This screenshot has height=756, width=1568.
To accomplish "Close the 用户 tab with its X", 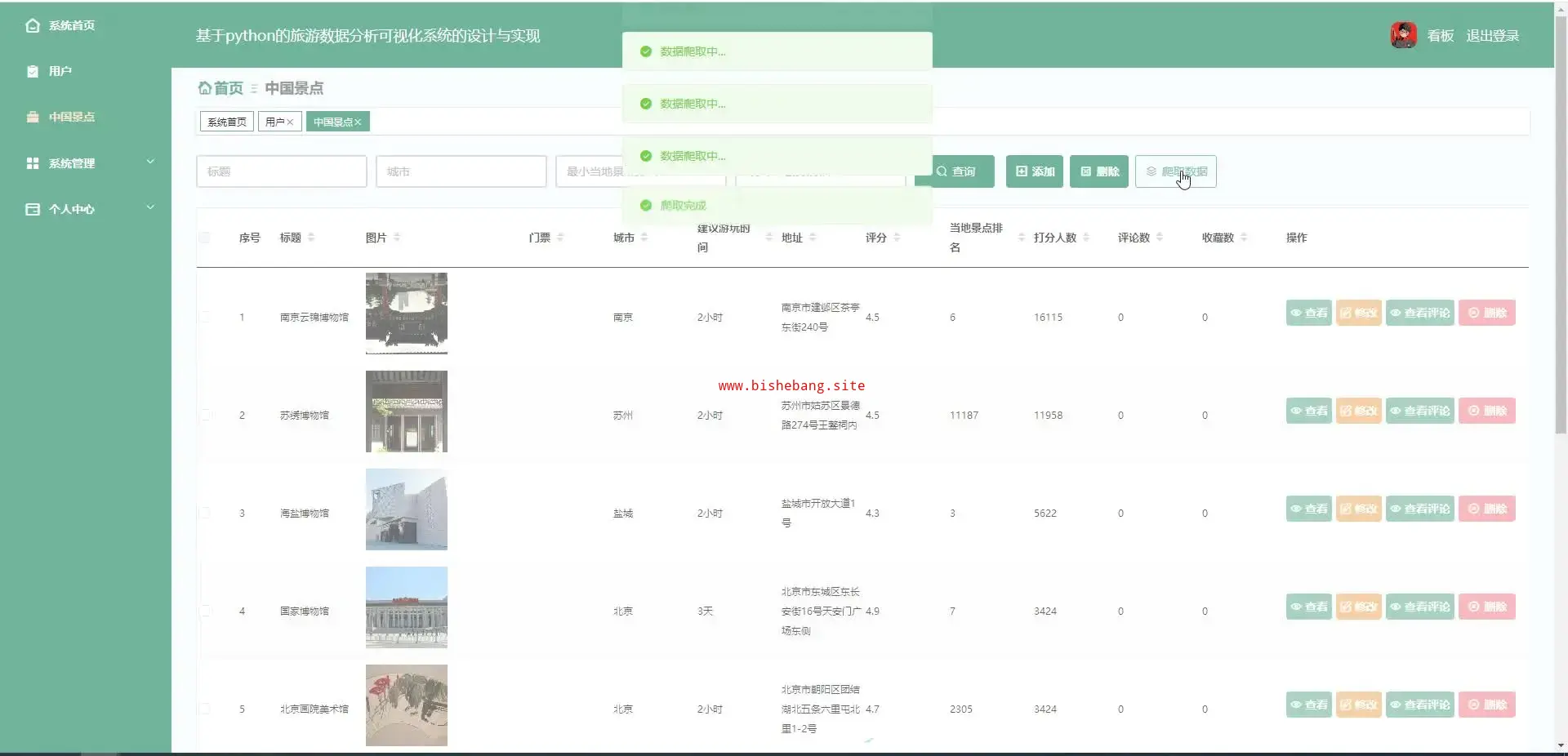I will click(290, 122).
